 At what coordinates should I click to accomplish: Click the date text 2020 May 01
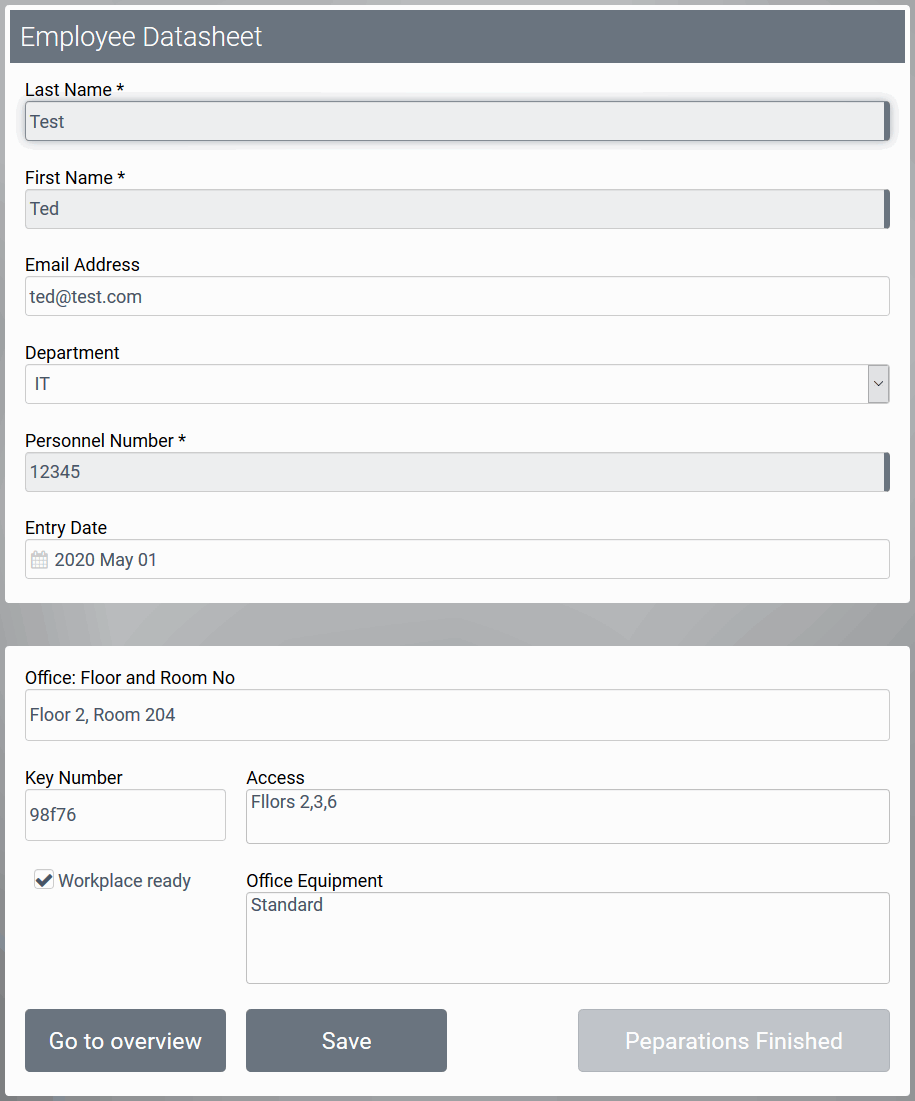tap(106, 560)
